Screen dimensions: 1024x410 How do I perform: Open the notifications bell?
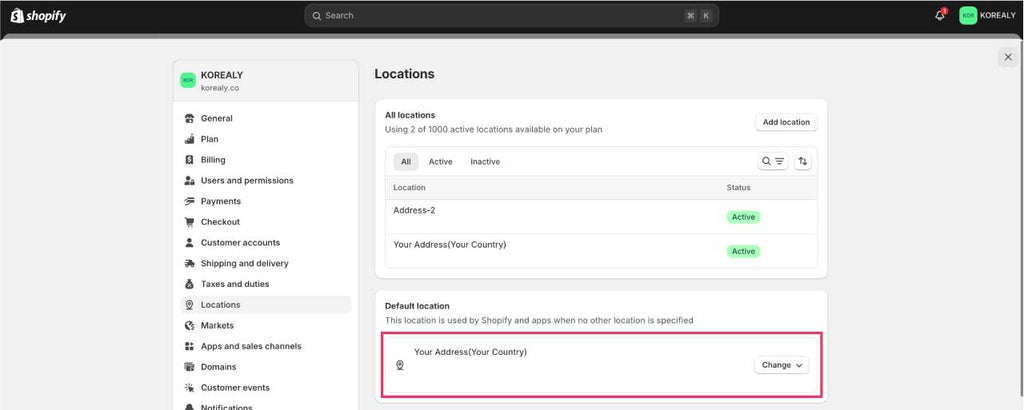pos(939,16)
